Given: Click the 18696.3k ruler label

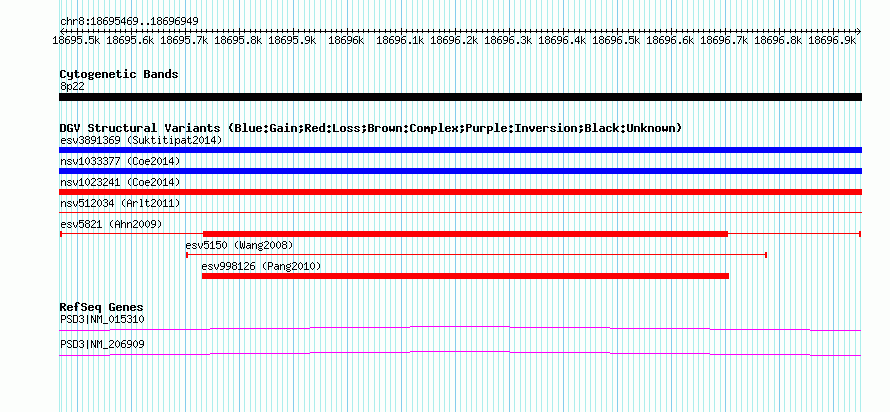Looking at the screenshot, I should click(x=508, y=41).
